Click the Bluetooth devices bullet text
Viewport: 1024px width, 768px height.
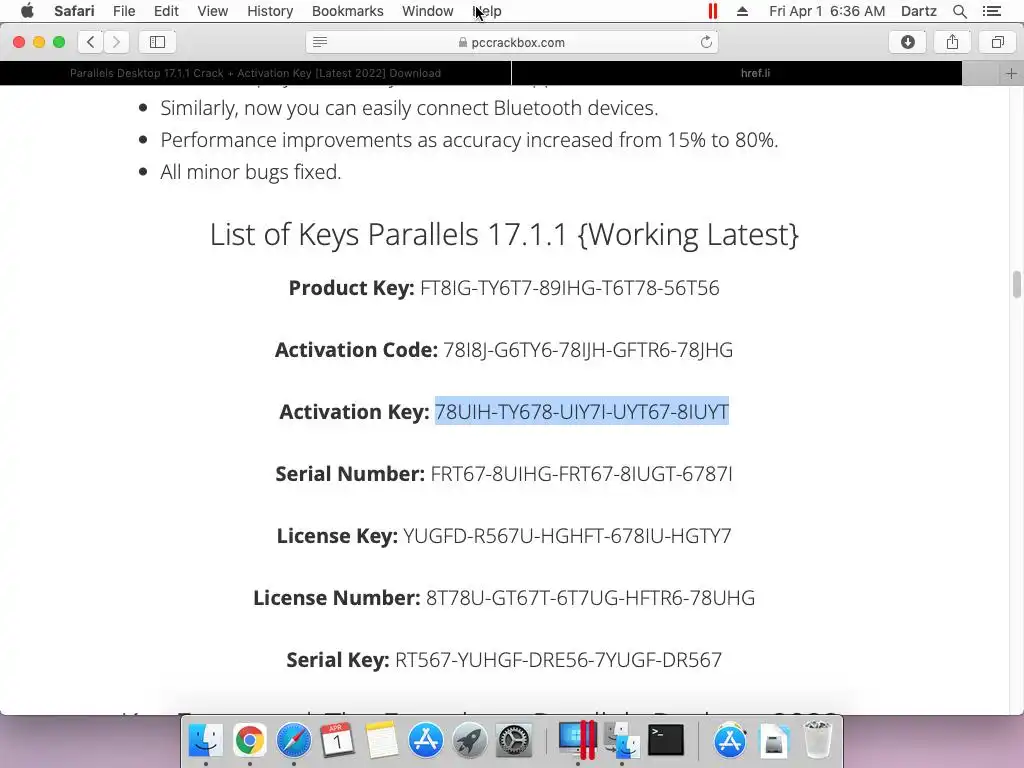409,108
